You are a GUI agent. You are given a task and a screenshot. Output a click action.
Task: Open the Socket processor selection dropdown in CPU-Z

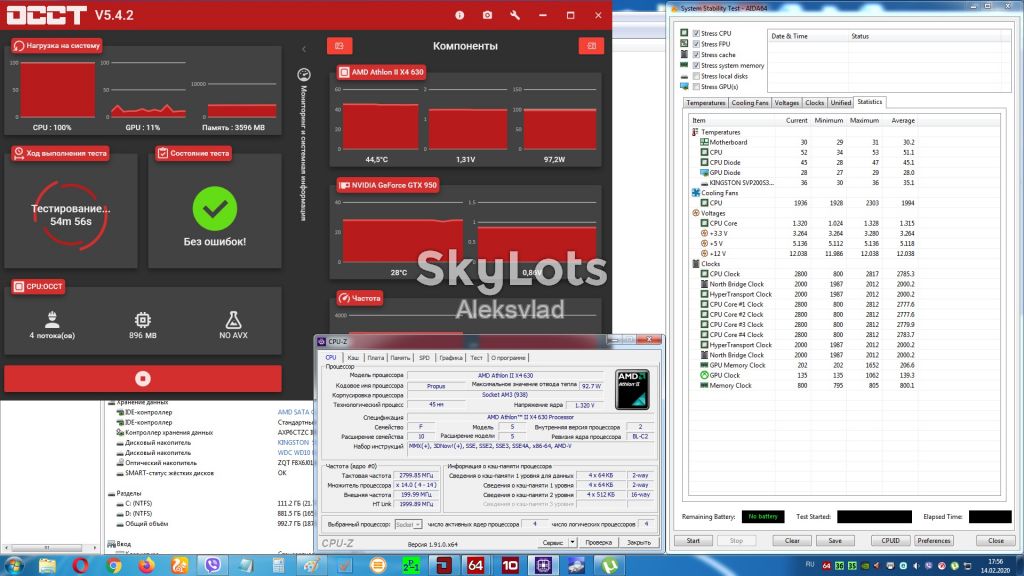(408, 524)
